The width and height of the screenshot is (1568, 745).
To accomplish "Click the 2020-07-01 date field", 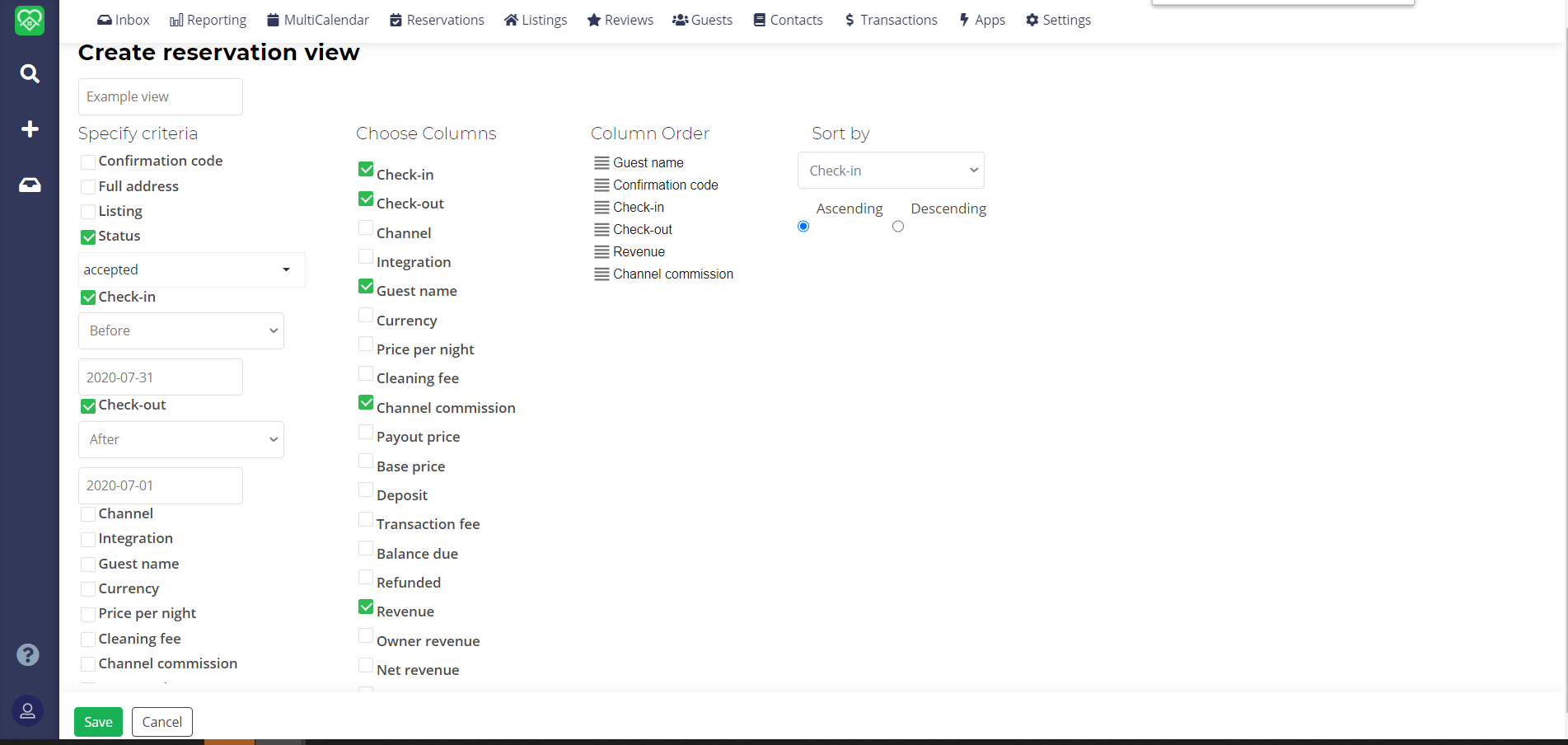I will [161, 485].
